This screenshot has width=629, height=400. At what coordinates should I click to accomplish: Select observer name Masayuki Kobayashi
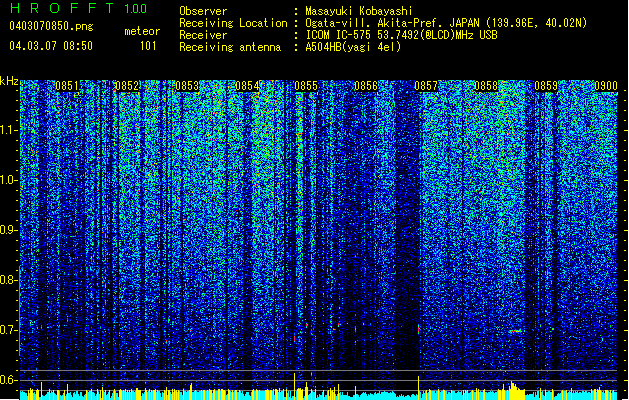coord(359,11)
